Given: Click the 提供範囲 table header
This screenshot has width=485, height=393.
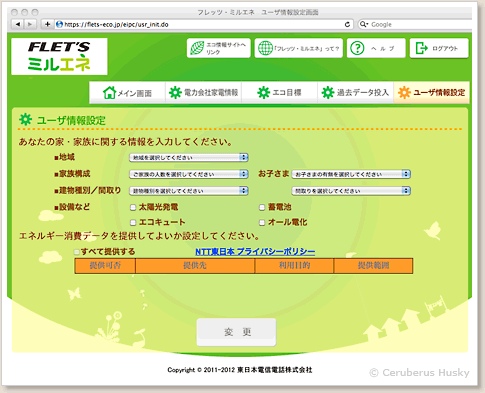Looking at the screenshot, I should tap(373, 266).
